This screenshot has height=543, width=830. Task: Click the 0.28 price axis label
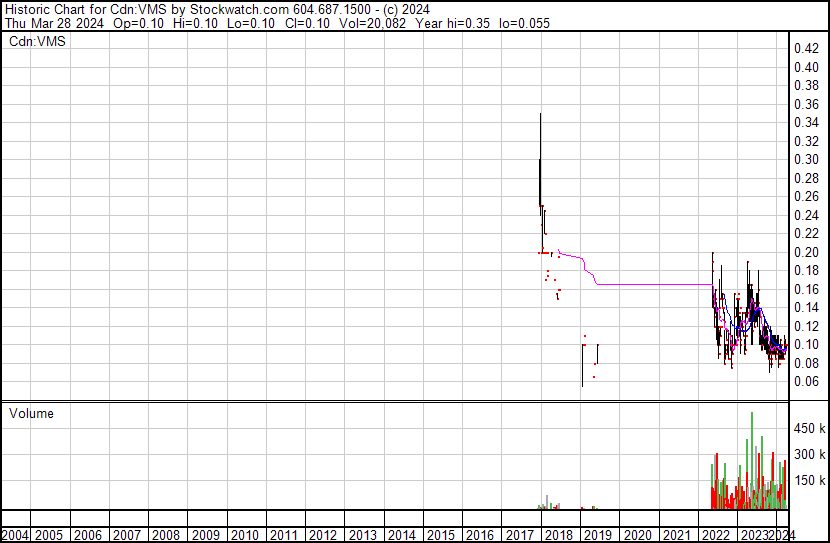click(807, 178)
